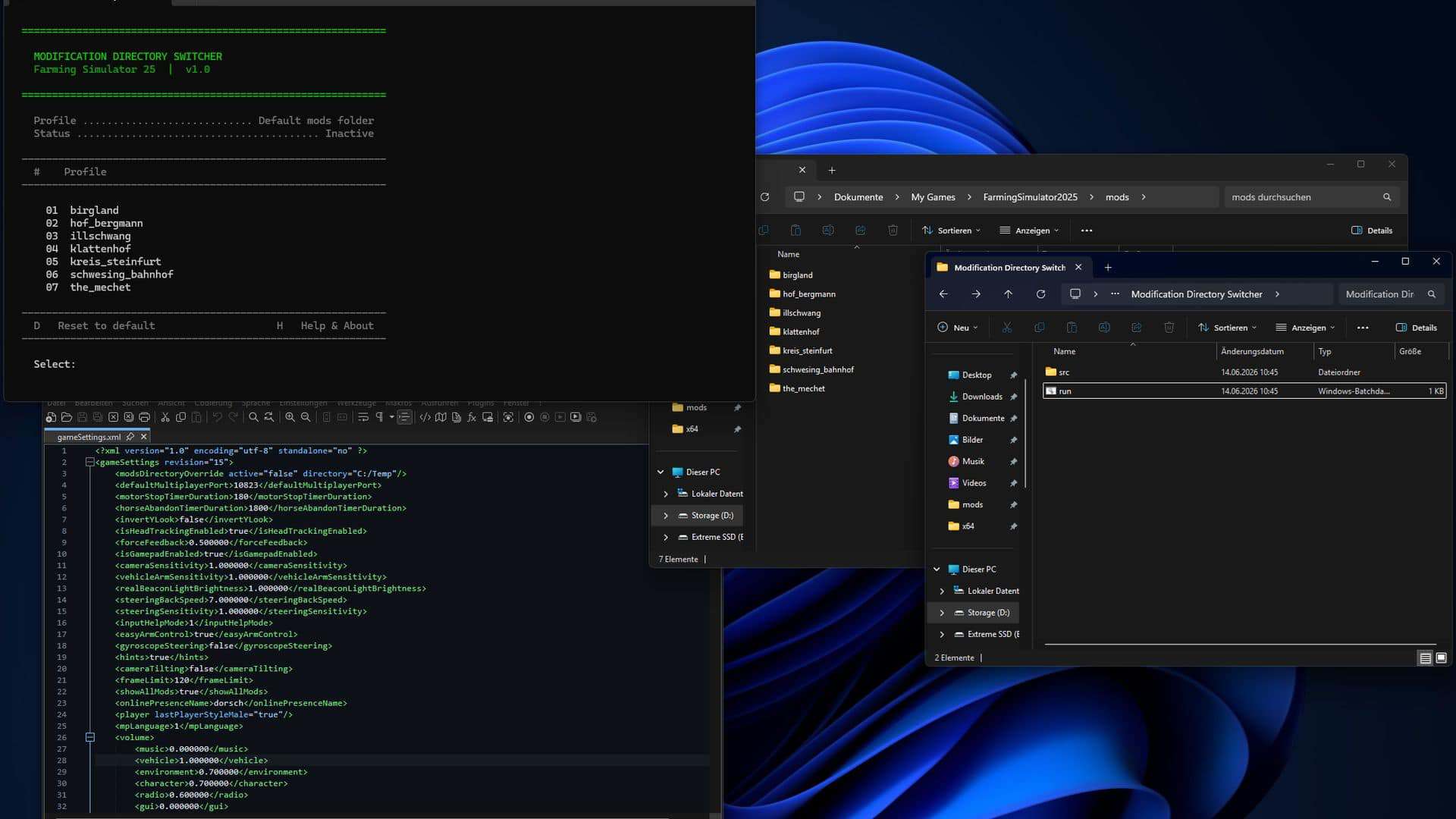Viewport: 1456px width, 819px height.
Task: Click the Close all files icon in toolbar
Action: pyautogui.click(x=128, y=417)
